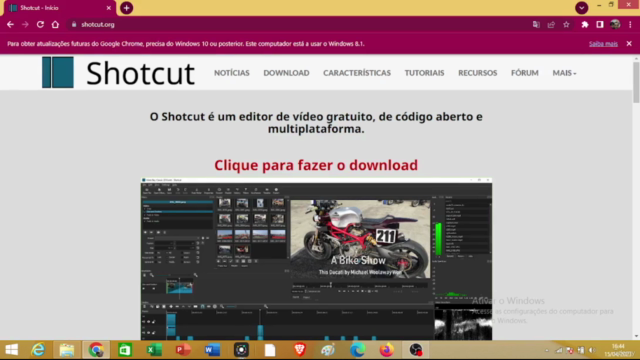Open PowerPoint from the taskbar
This screenshot has width=640, height=360.
click(183, 350)
